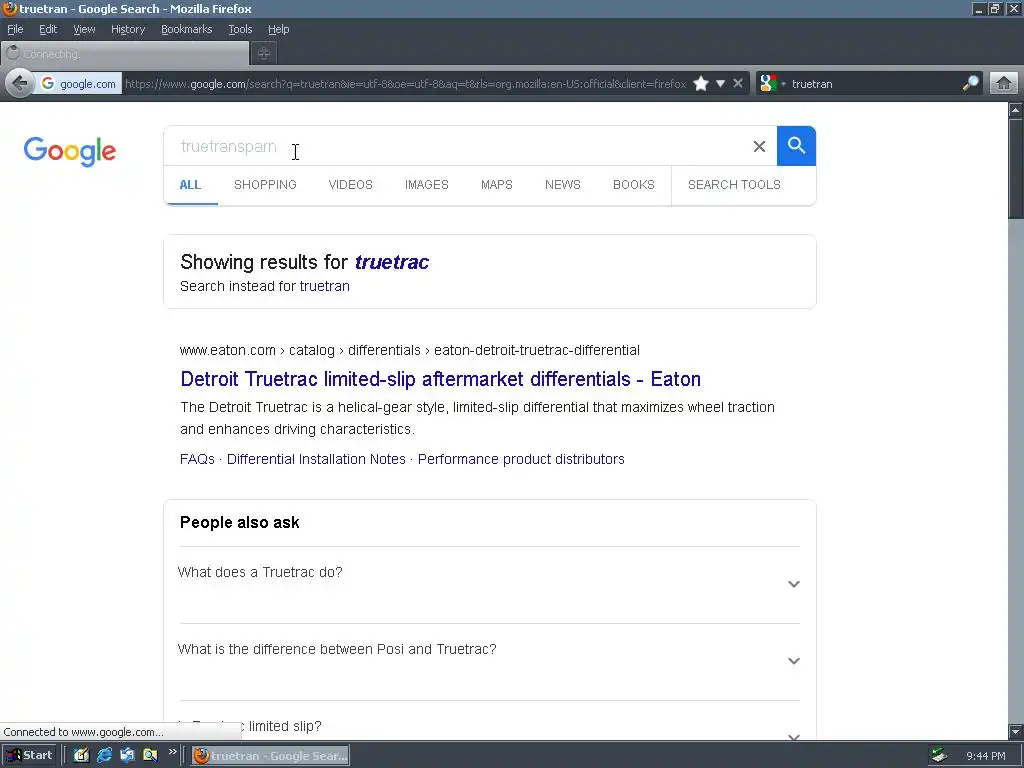Viewport: 1024px width, 768px height.
Task: Click the Firefox taskbar button
Action: [270, 756]
